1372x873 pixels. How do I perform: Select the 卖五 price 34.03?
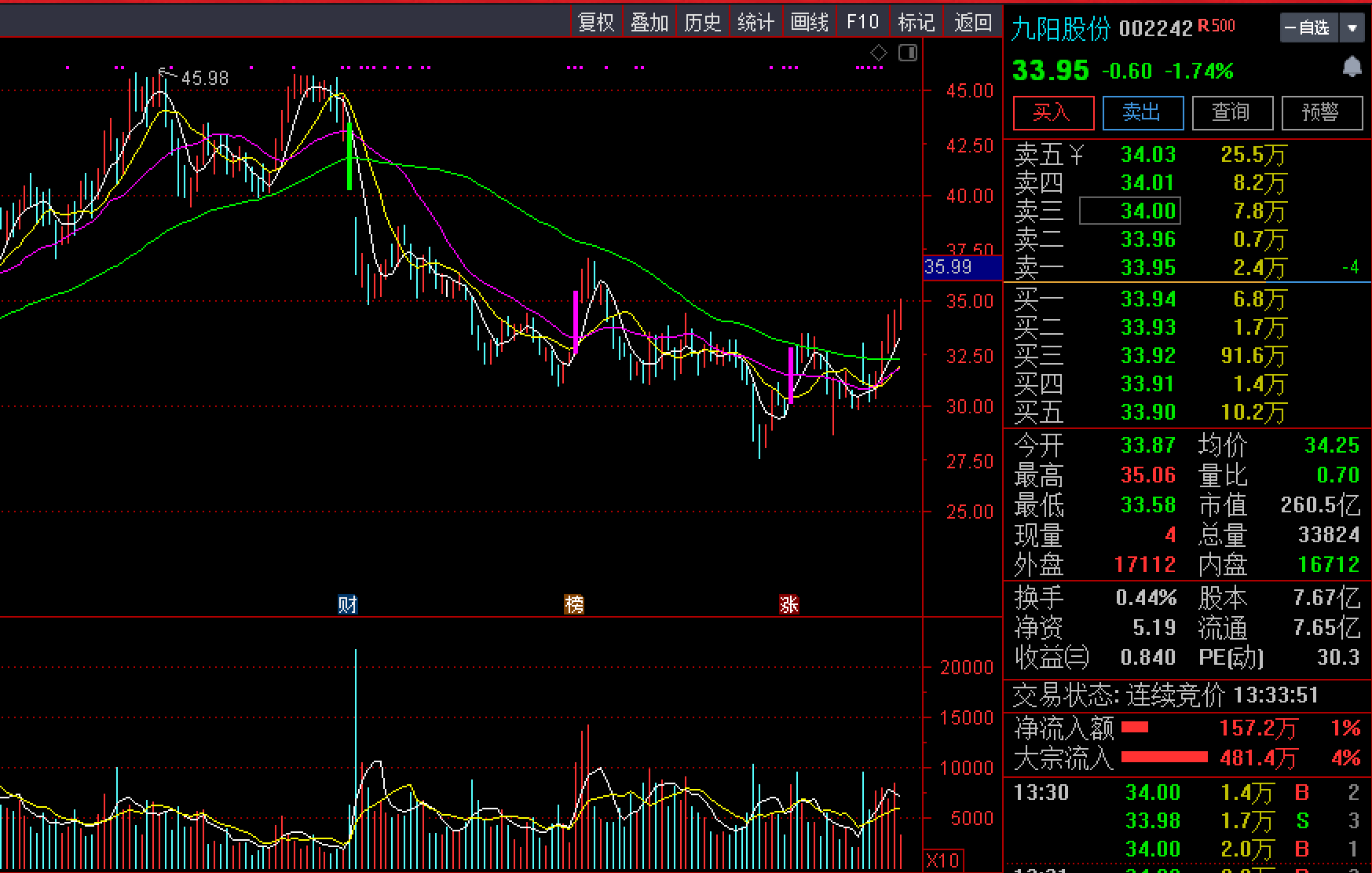pos(1148,155)
